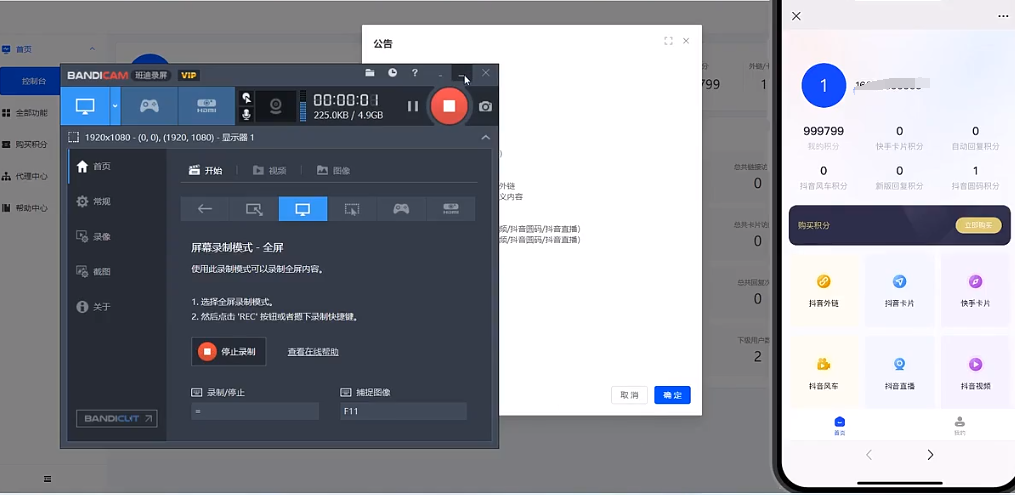Click the back arrow mode button
The height and width of the screenshot is (495, 1015).
[x=205, y=209]
